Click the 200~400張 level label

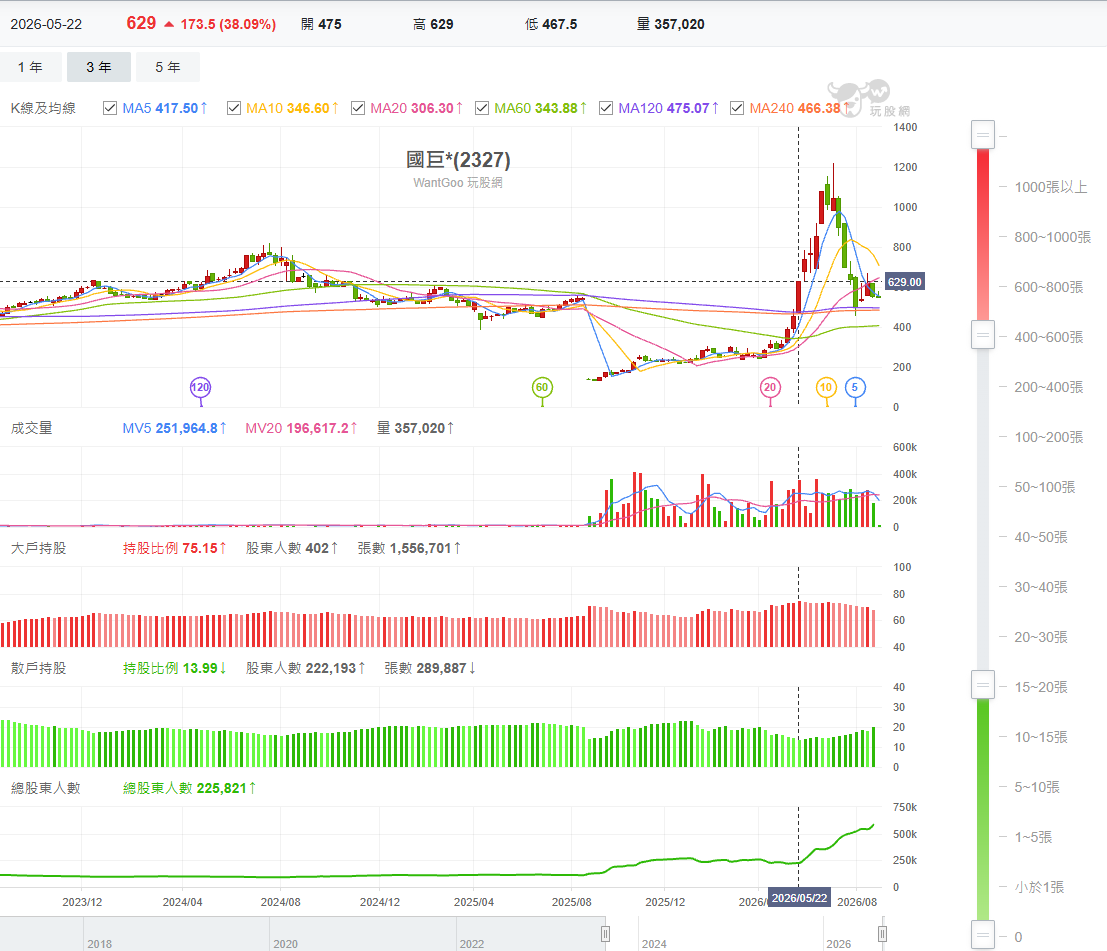point(1048,387)
